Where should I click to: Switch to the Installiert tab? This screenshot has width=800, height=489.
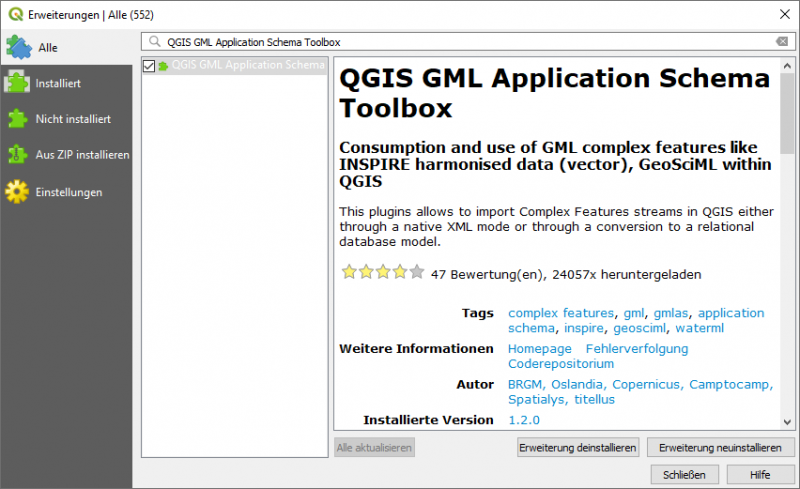(x=66, y=83)
